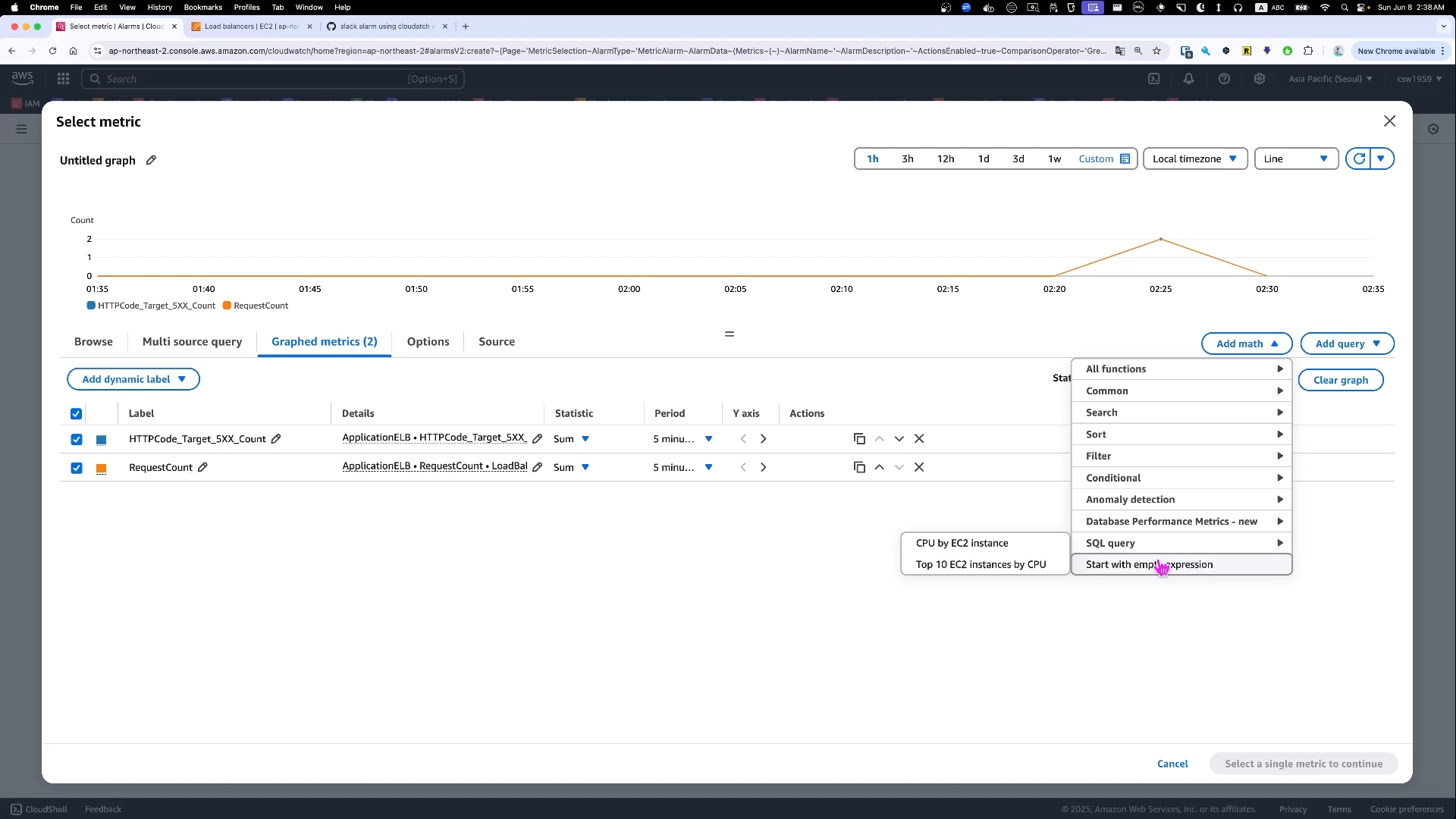Click the Cancel link
1456x819 pixels.
1172,764
